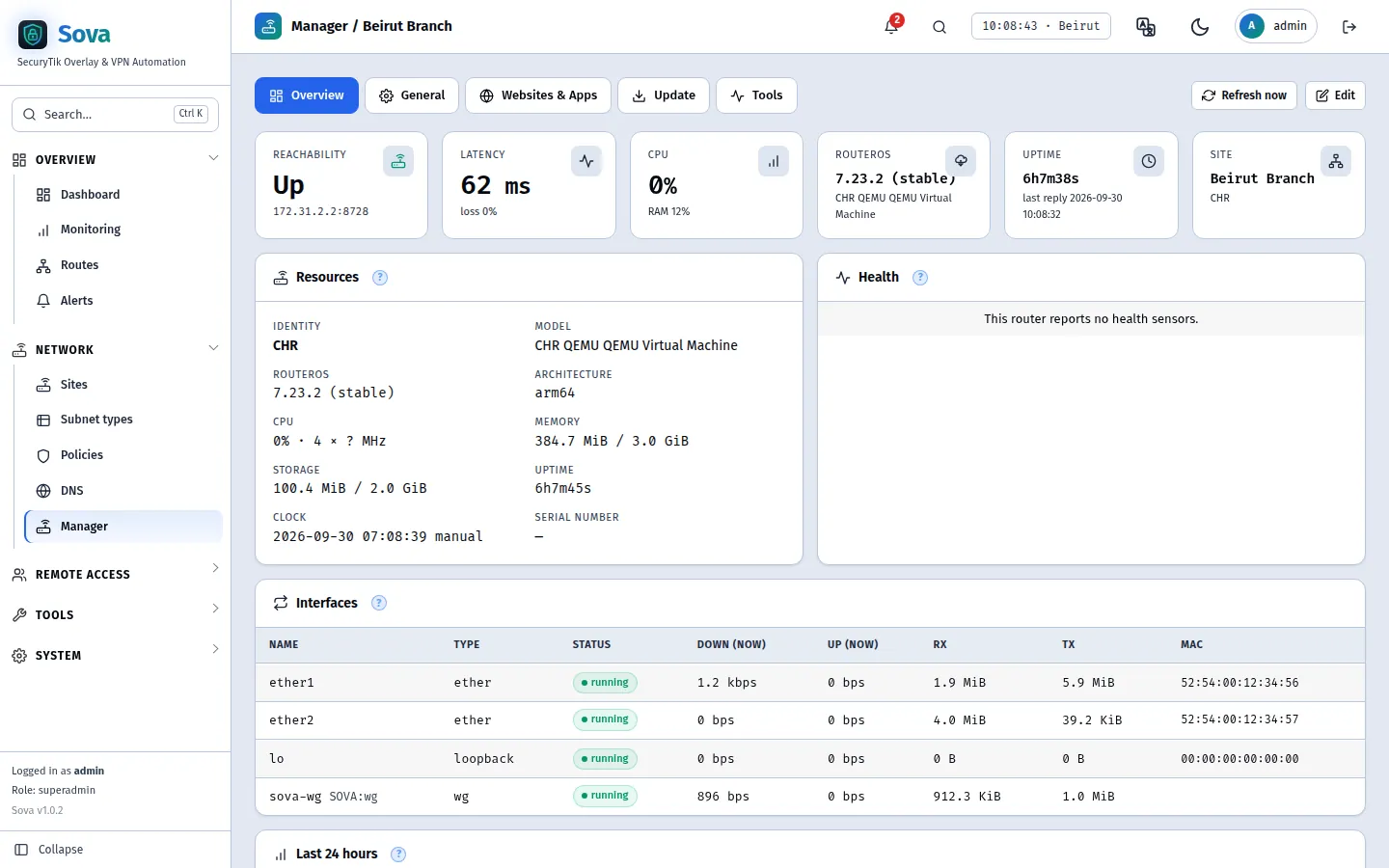Open Alerts in the sidebar
This screenshot has width=1389, height=868.
(123, 301)
